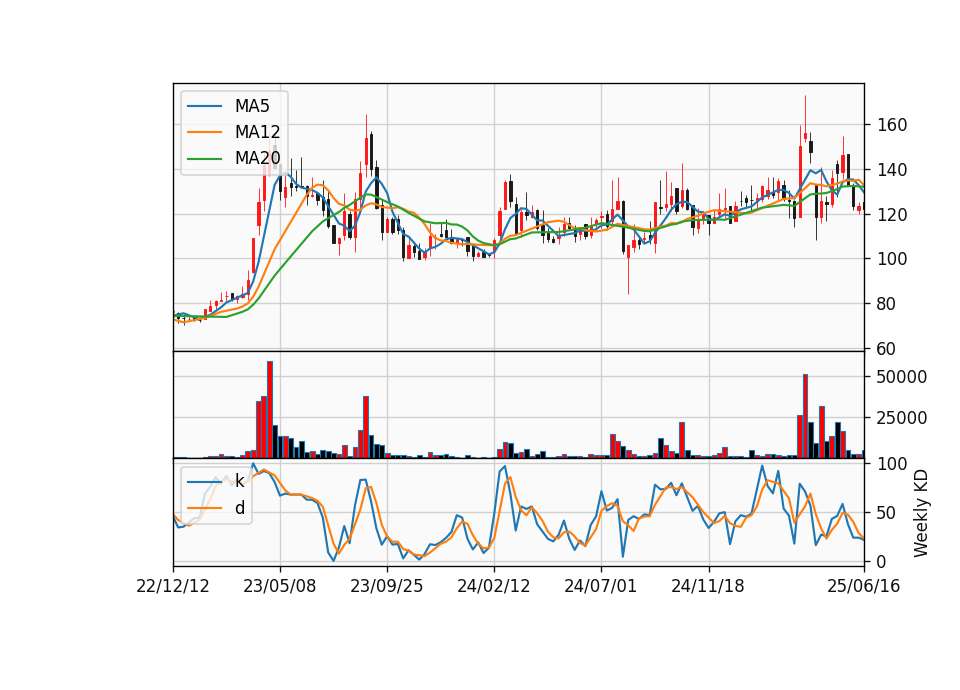This screenshot has width=960, height=690.
Task: Click the 60 price axis label
Action: click(887, 348)
